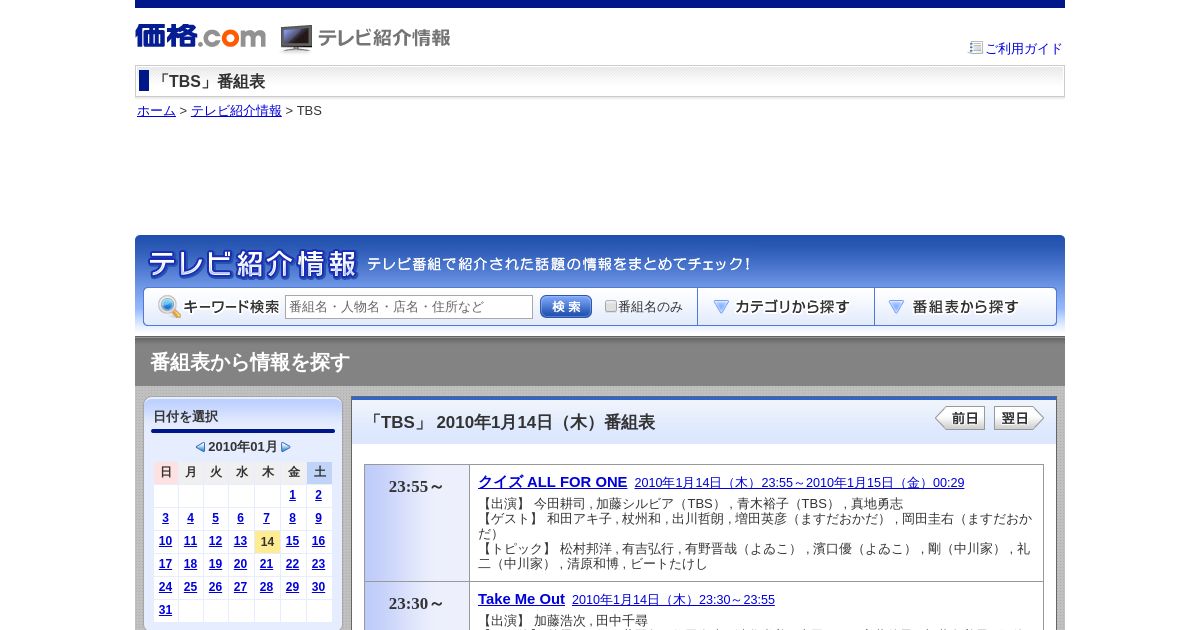Select January 20 in calendar
The width and height of the screenshot is (1200, 630).
[240, 564]
